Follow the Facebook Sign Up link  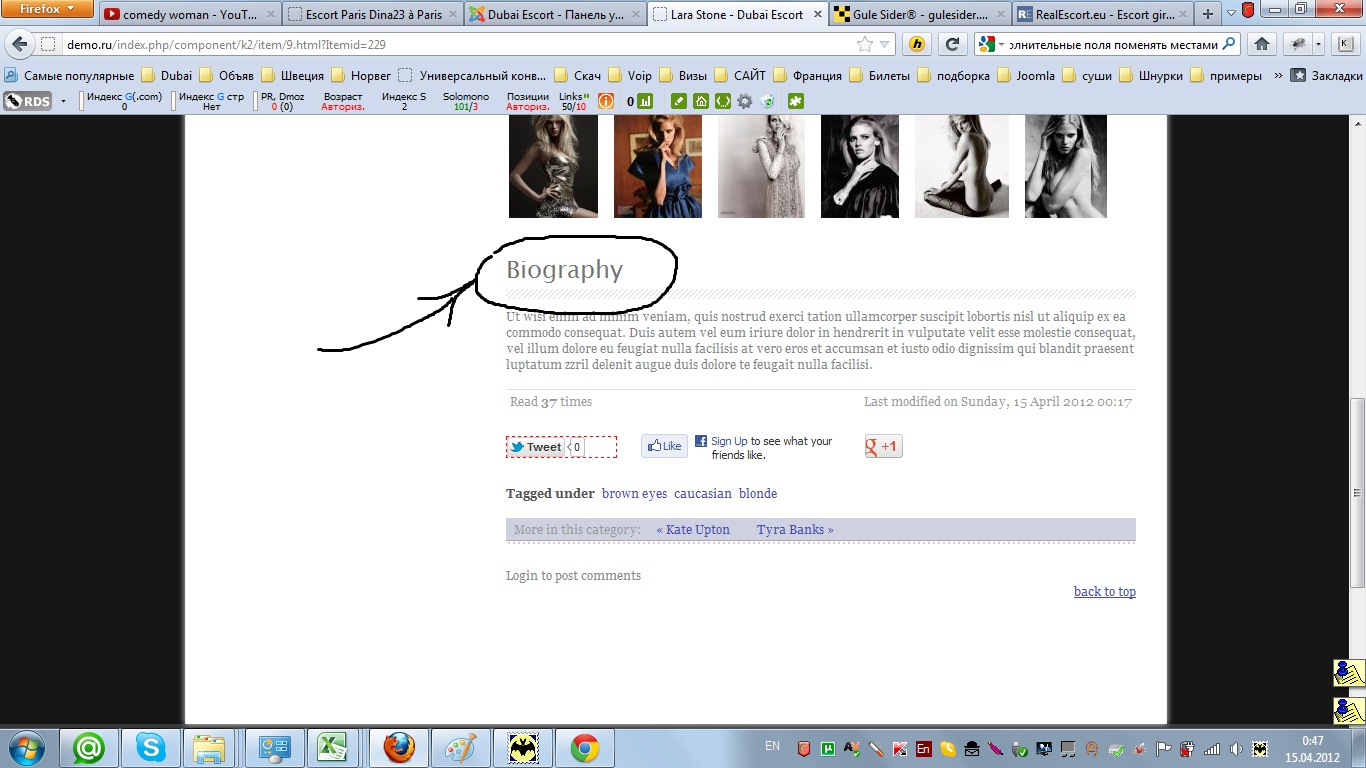[729, 441]
